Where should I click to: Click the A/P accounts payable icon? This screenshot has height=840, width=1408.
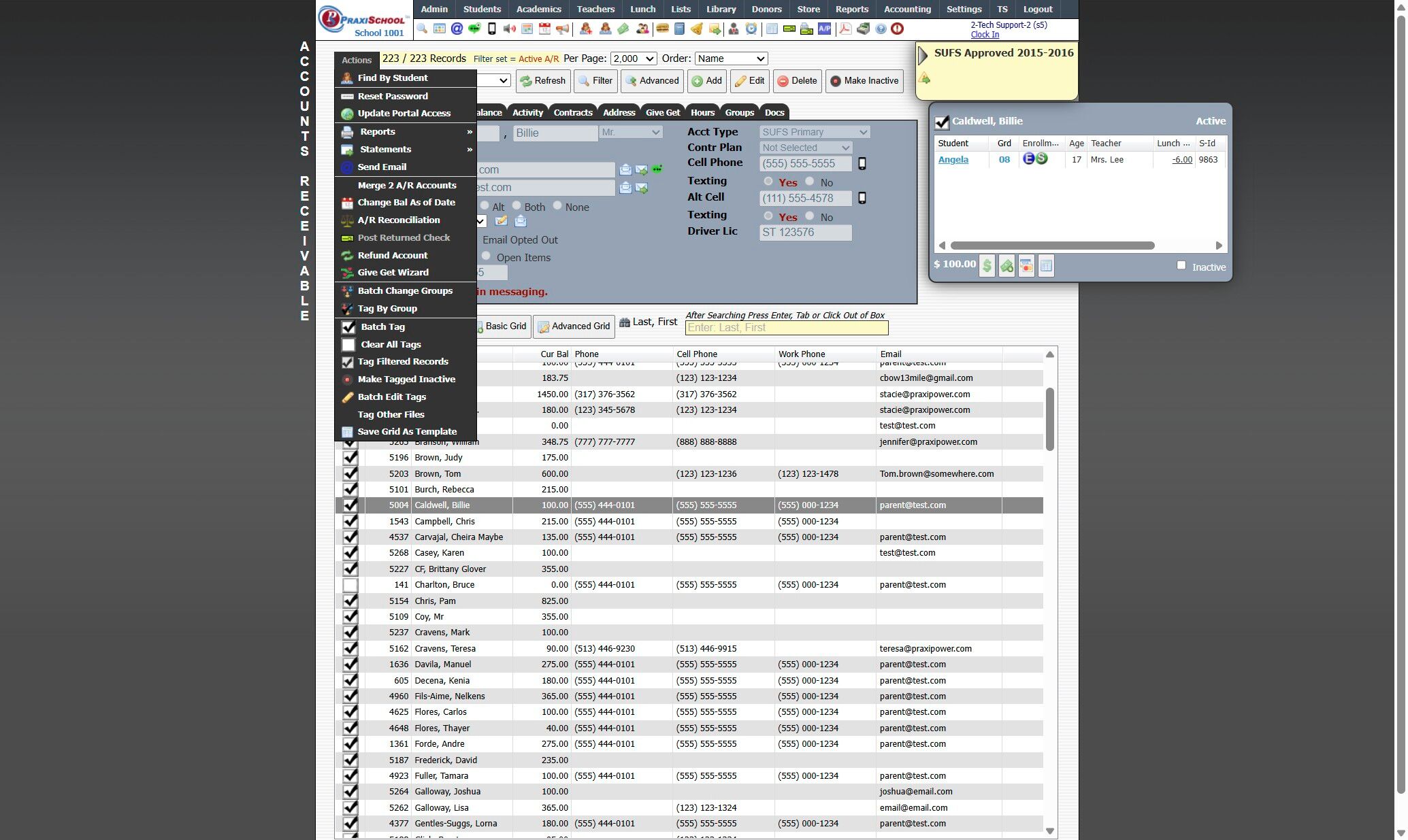coord(824,29)
